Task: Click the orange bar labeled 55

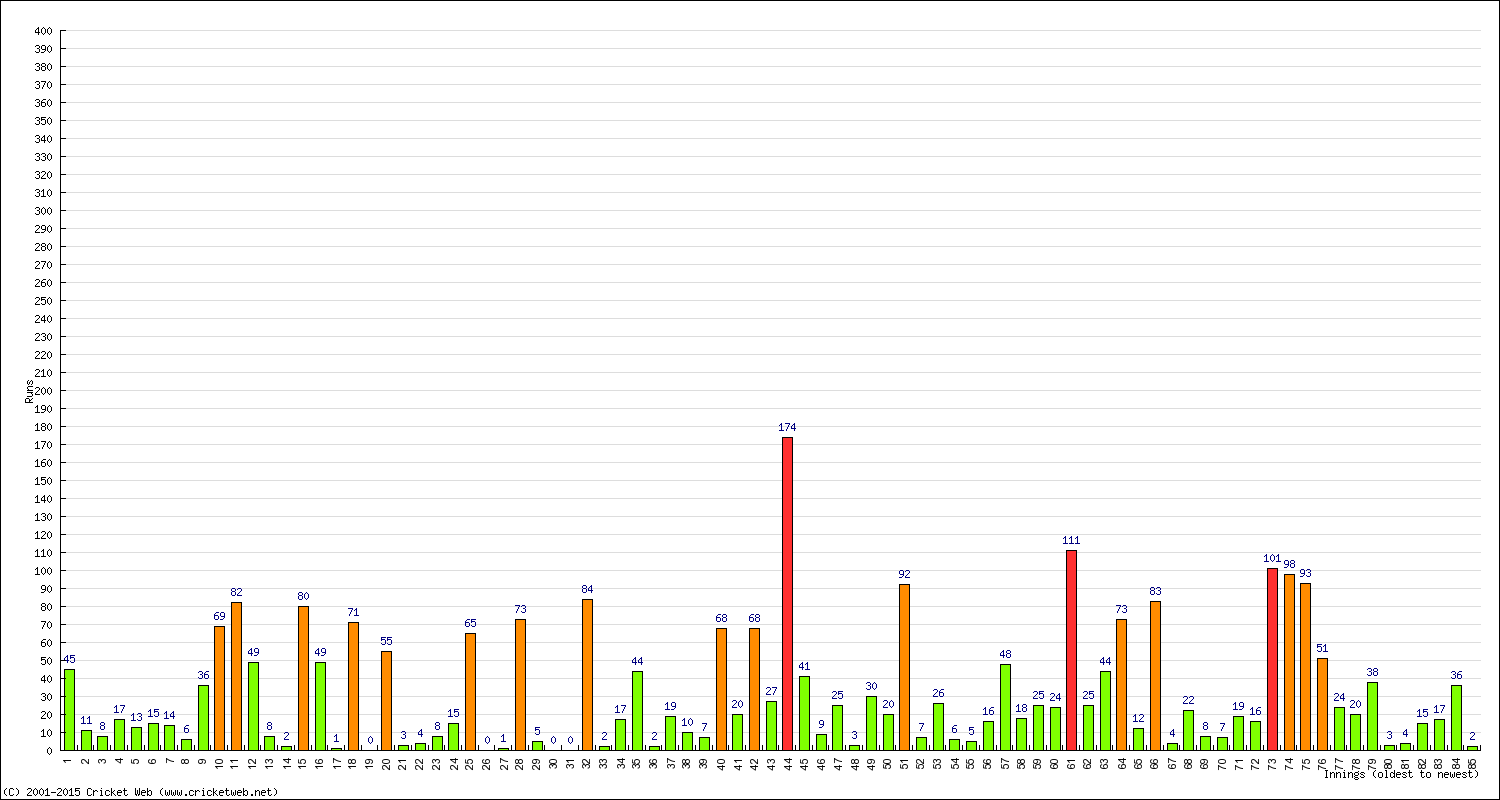Action: (x=386, y=701)
